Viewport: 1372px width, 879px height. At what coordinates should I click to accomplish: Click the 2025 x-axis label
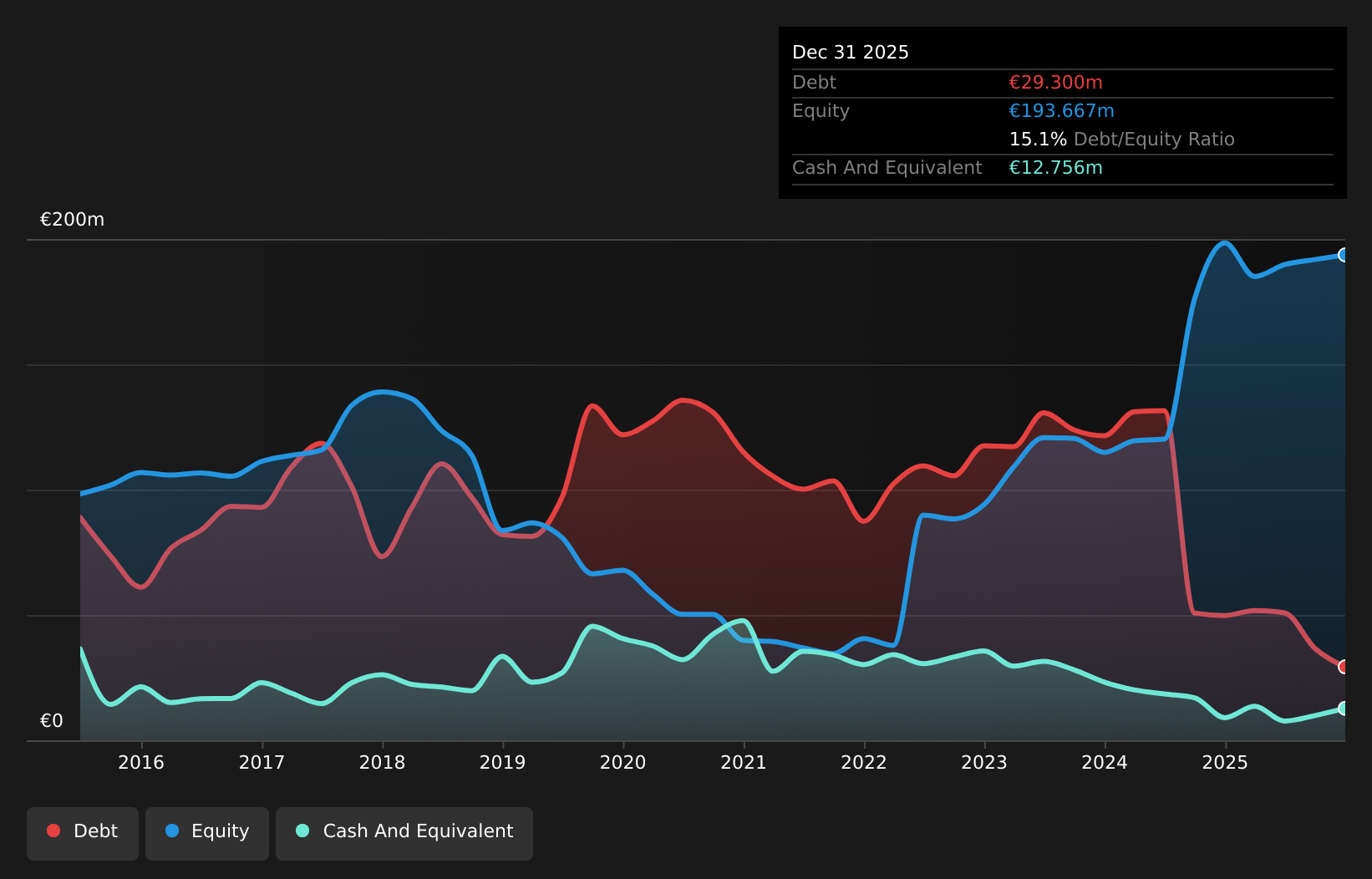(x=1224, y=762)
